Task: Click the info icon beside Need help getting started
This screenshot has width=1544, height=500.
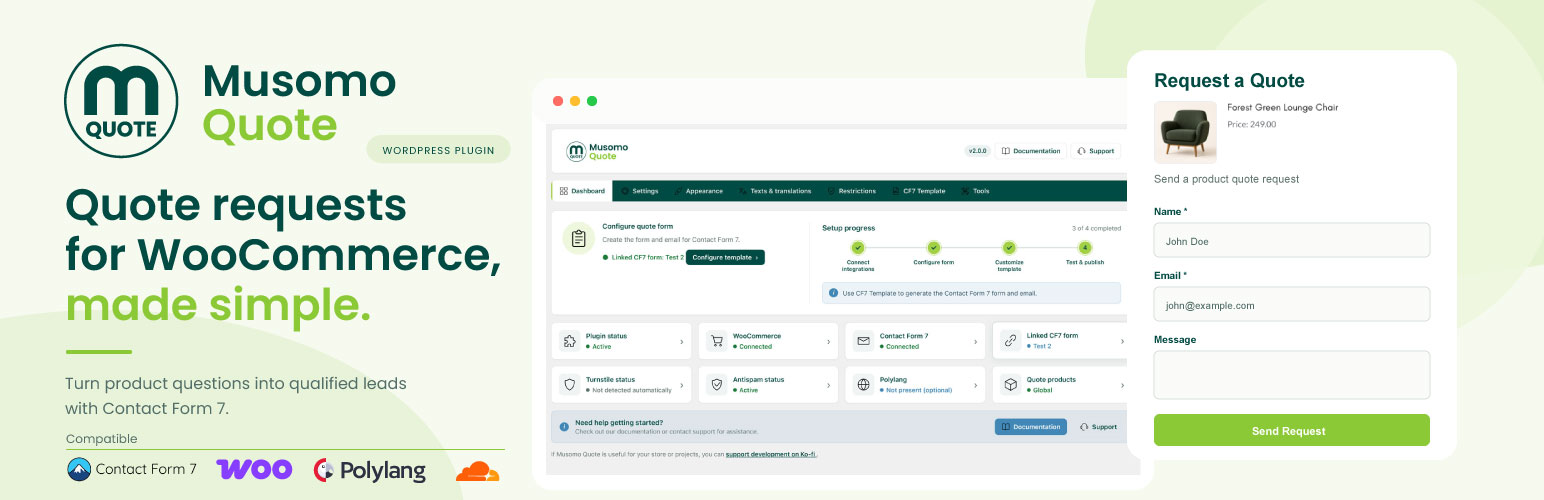Action: [564, 427]
